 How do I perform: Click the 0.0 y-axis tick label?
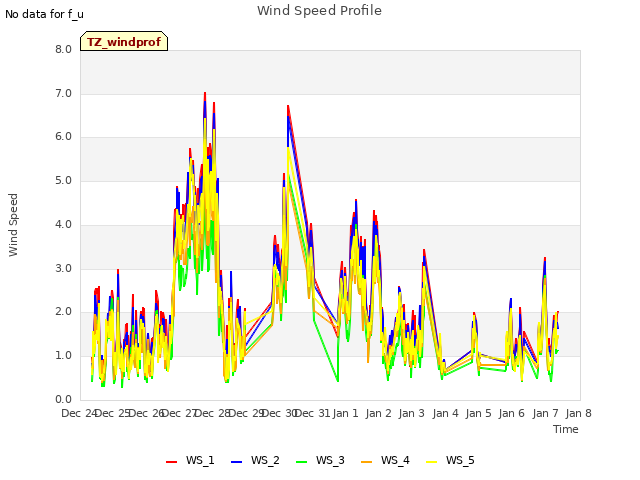[63, 399]
